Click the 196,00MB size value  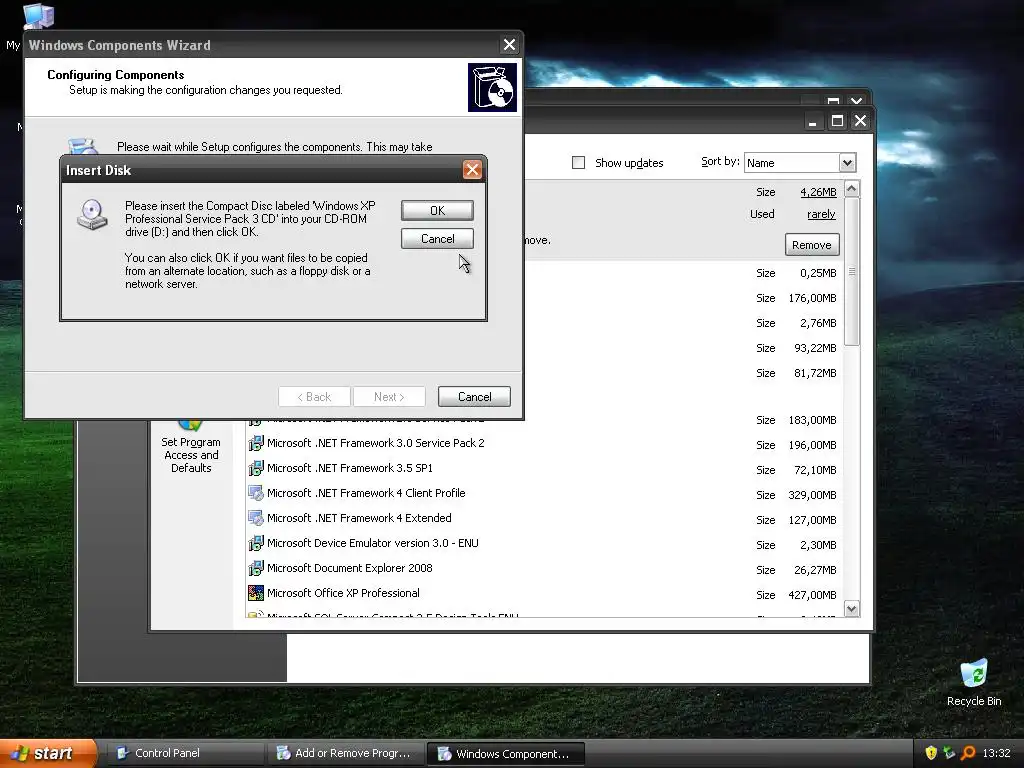tap(812, 445)
